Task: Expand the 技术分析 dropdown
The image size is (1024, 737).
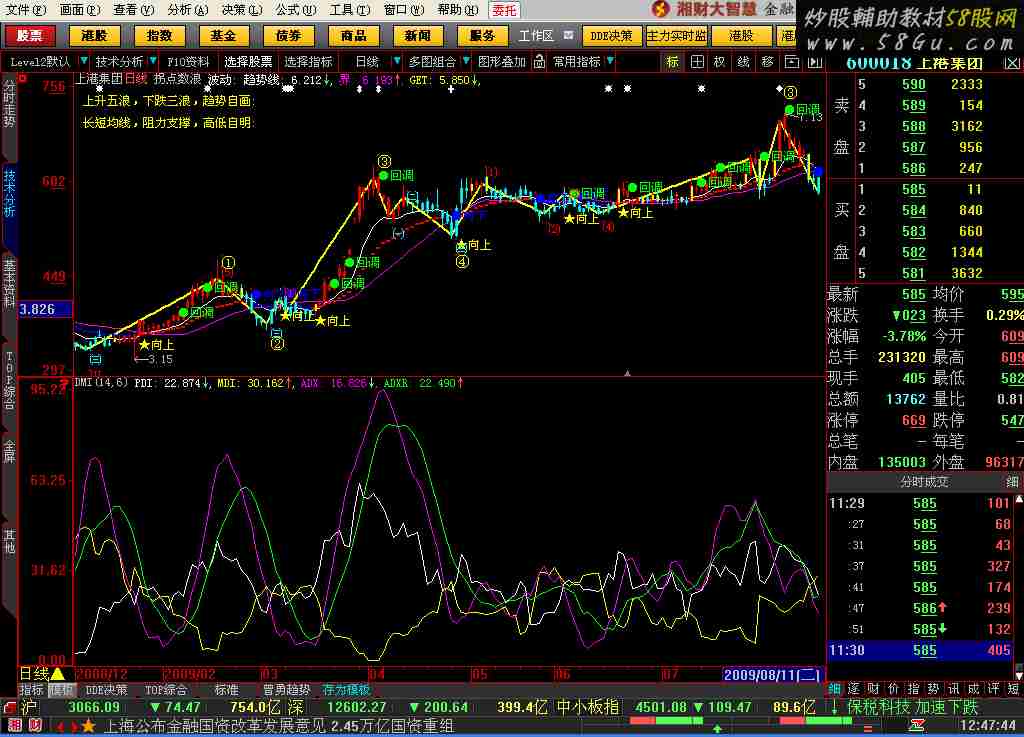Action: point(153,61)
